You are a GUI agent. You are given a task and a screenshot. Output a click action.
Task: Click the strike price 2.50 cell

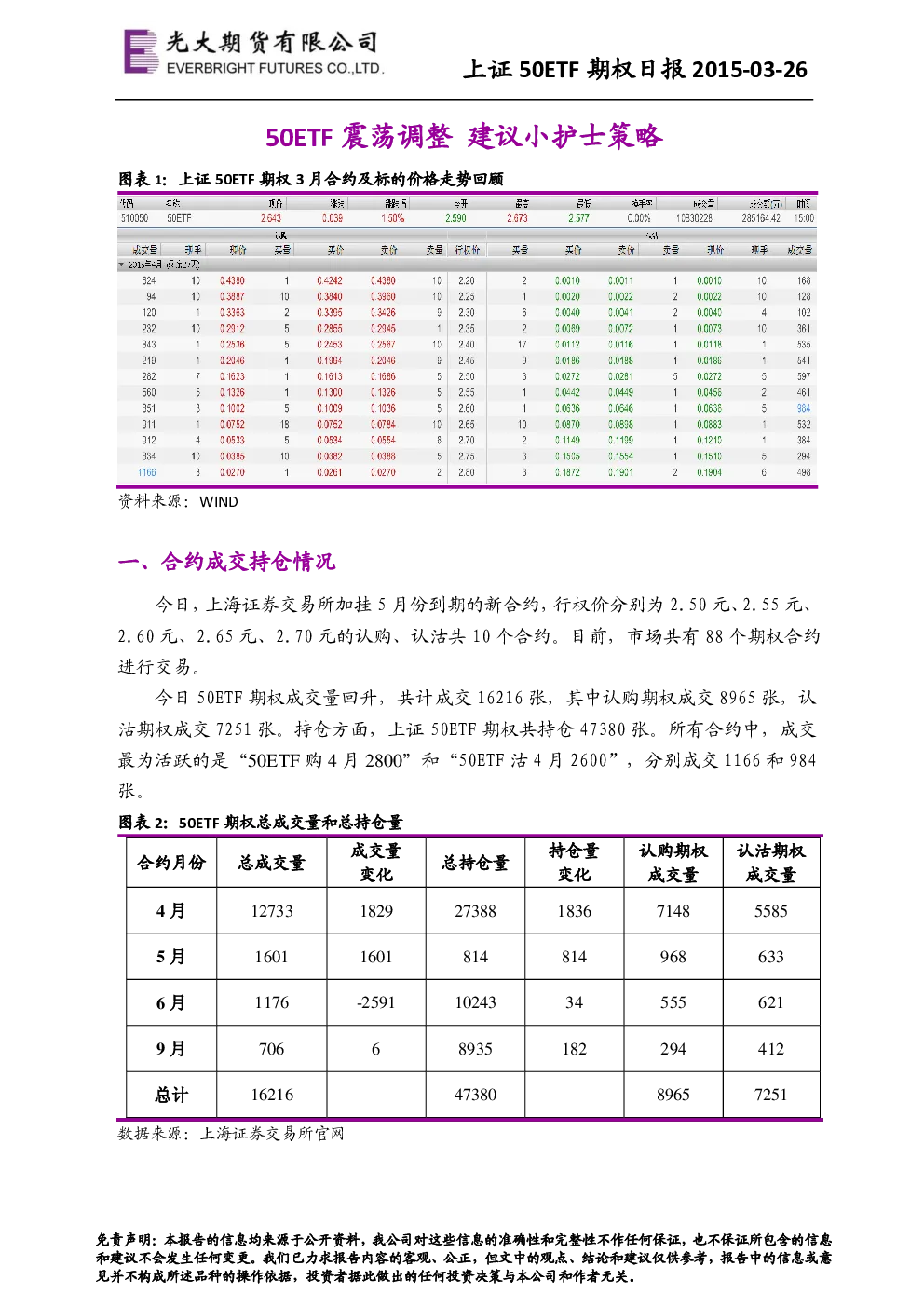click(467, 376)
